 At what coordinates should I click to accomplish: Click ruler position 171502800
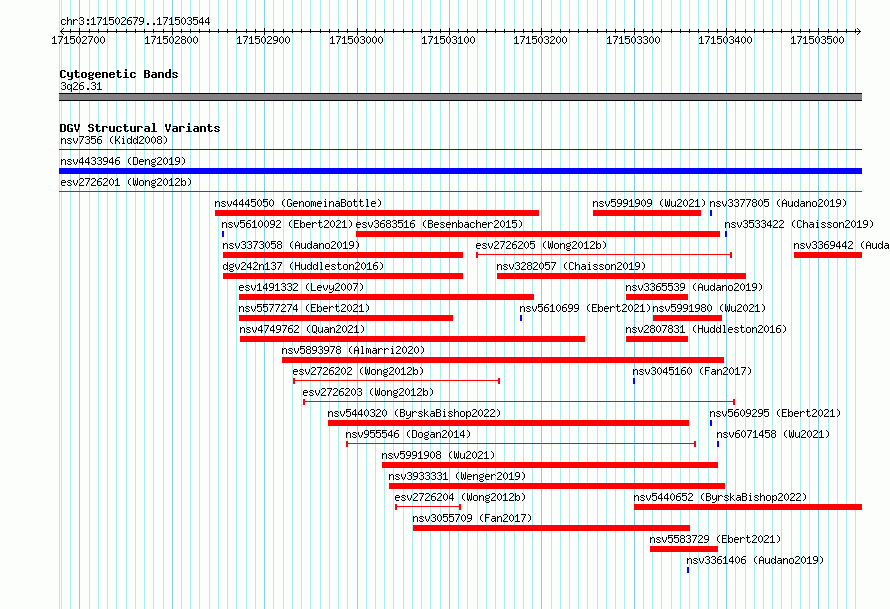[x=171, y=40]
